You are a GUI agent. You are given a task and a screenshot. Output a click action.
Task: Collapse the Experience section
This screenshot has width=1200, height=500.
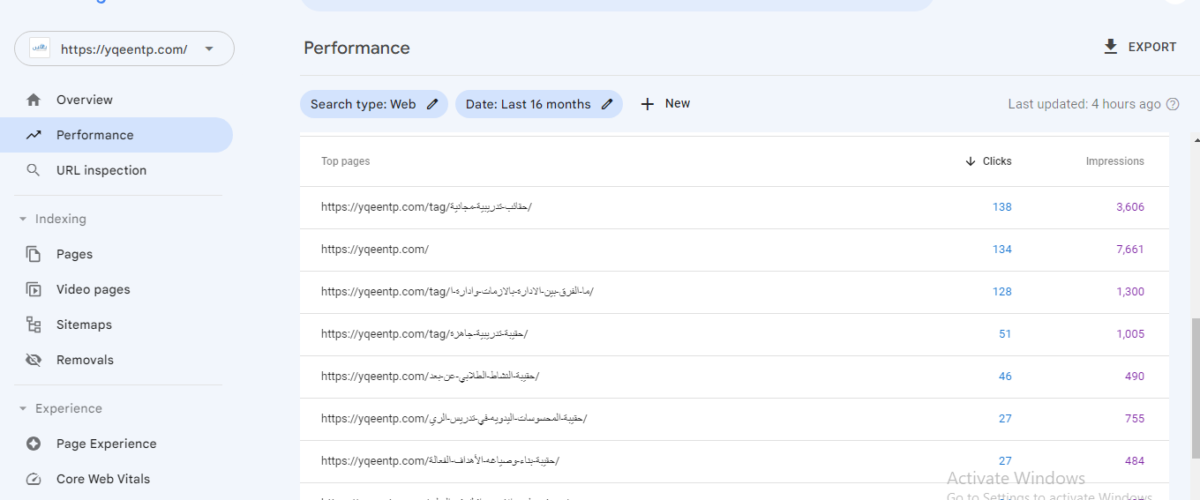point(60,408)
